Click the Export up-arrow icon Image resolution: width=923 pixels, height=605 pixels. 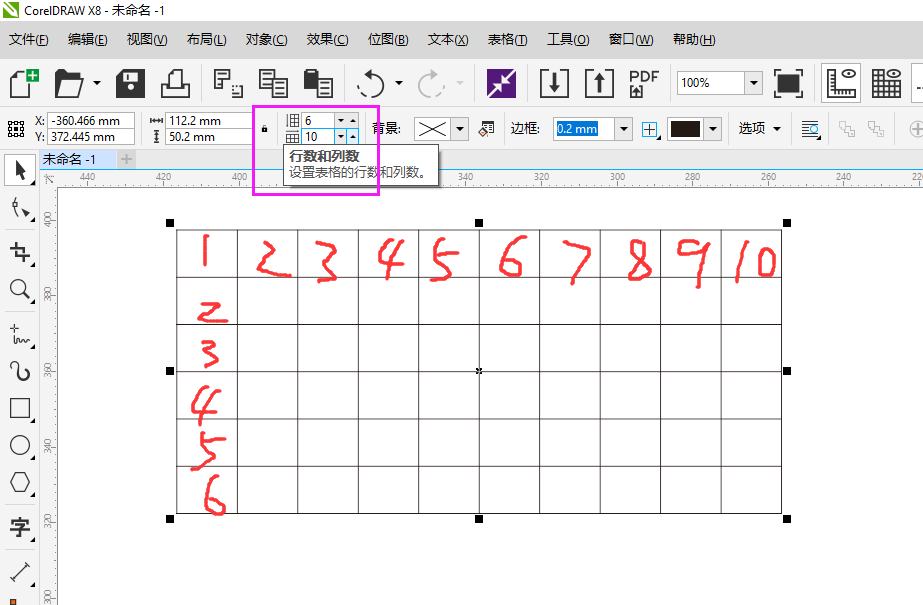[x=599, y=83]
